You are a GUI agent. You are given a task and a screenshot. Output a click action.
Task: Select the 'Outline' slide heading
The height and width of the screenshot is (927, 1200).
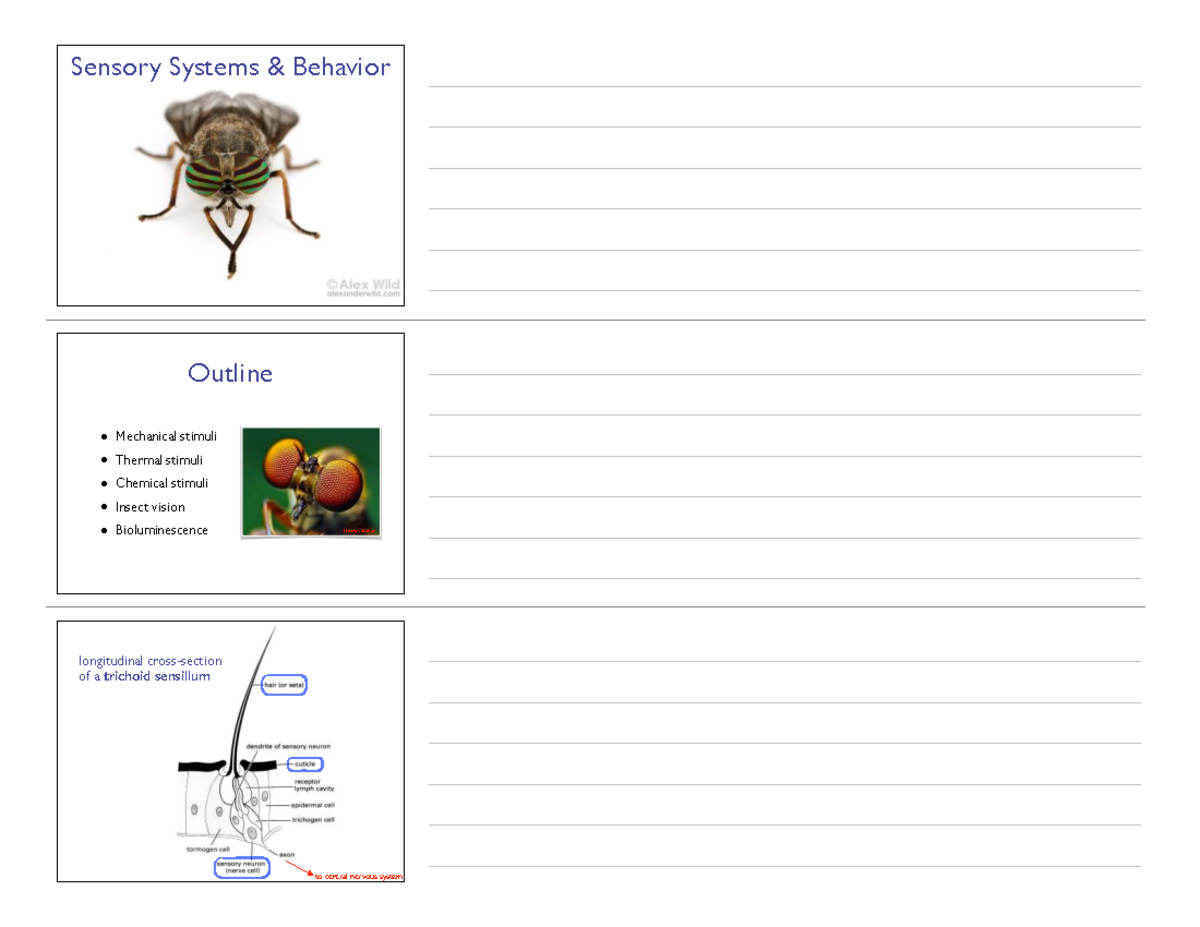click(x=230, y=373)
